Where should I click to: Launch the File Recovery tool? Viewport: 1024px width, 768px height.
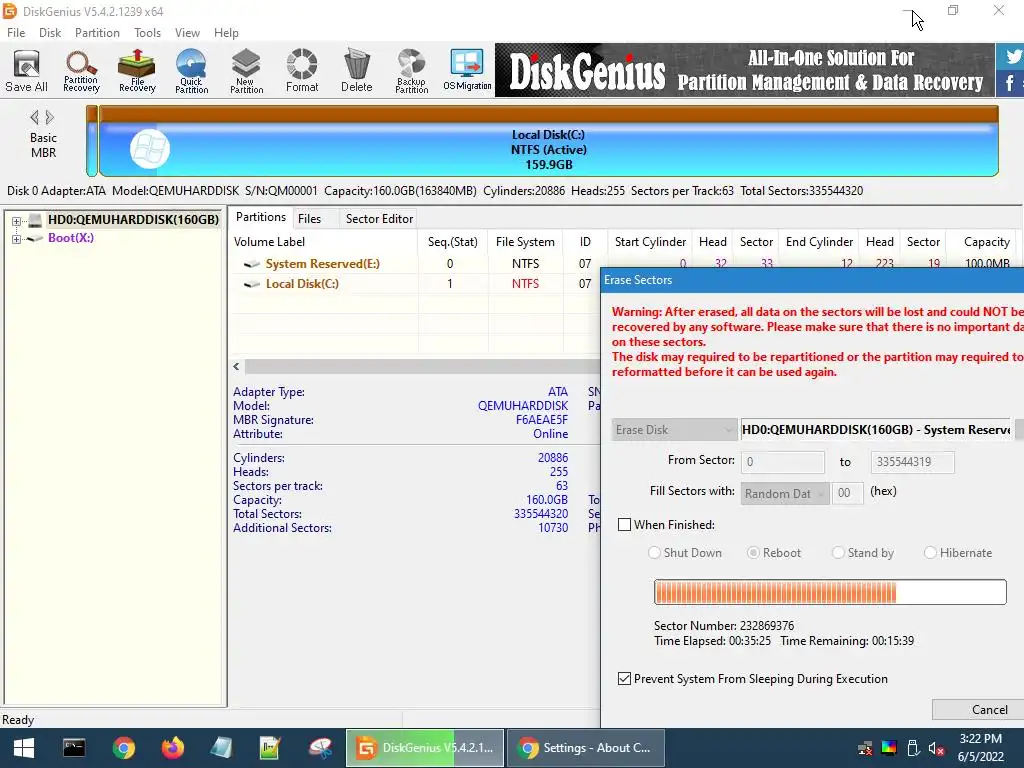tap(137, 71)
